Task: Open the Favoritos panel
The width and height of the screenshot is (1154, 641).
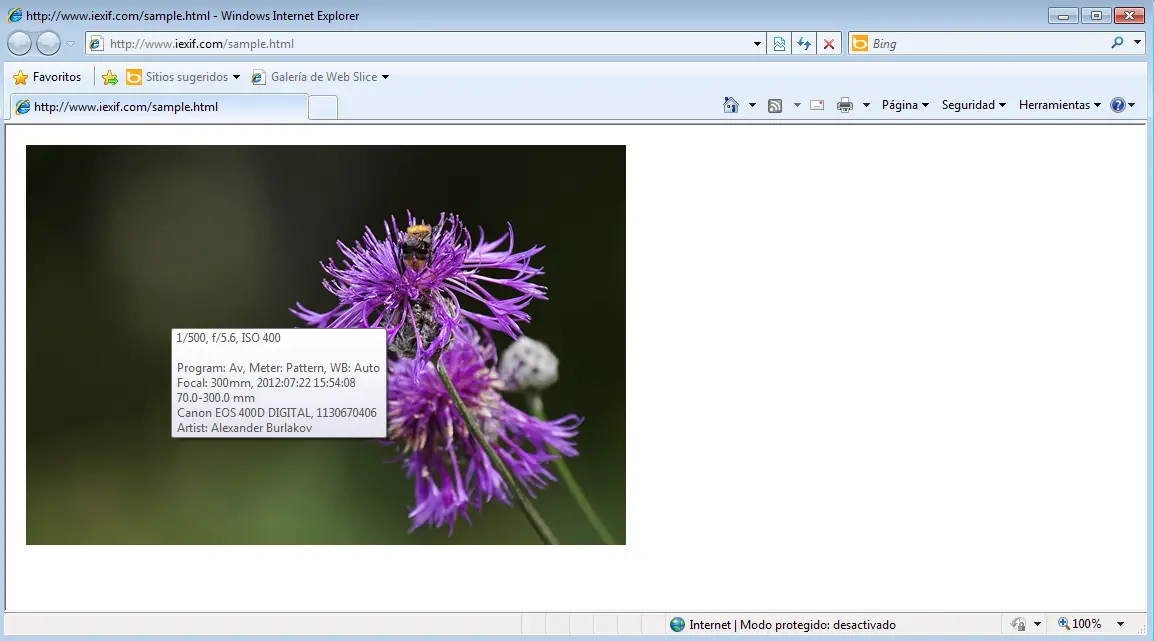Action: point(48,77)
